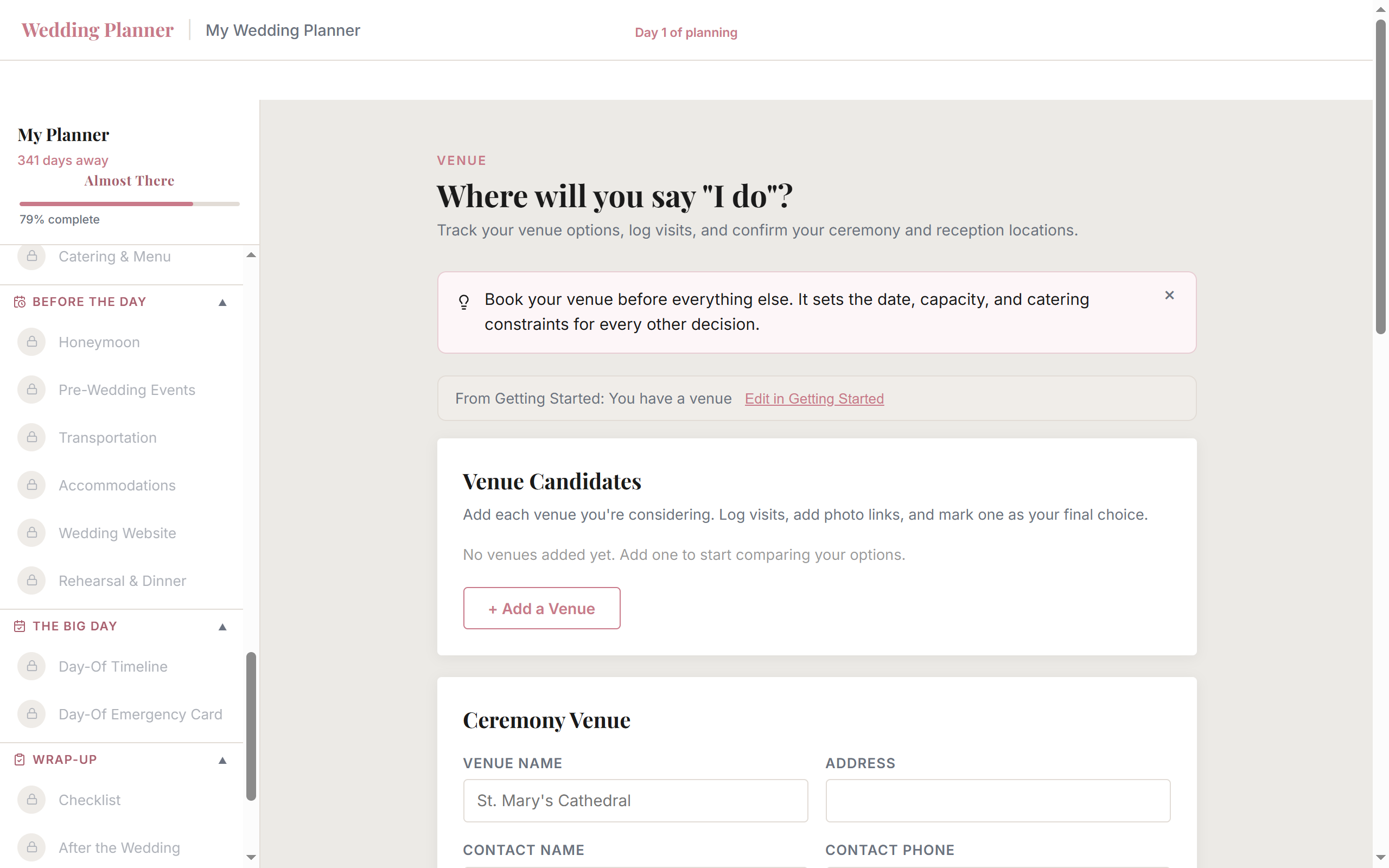Click the Venue Candidates heading
Screen dimensions: 1389x868
point(552,481)
